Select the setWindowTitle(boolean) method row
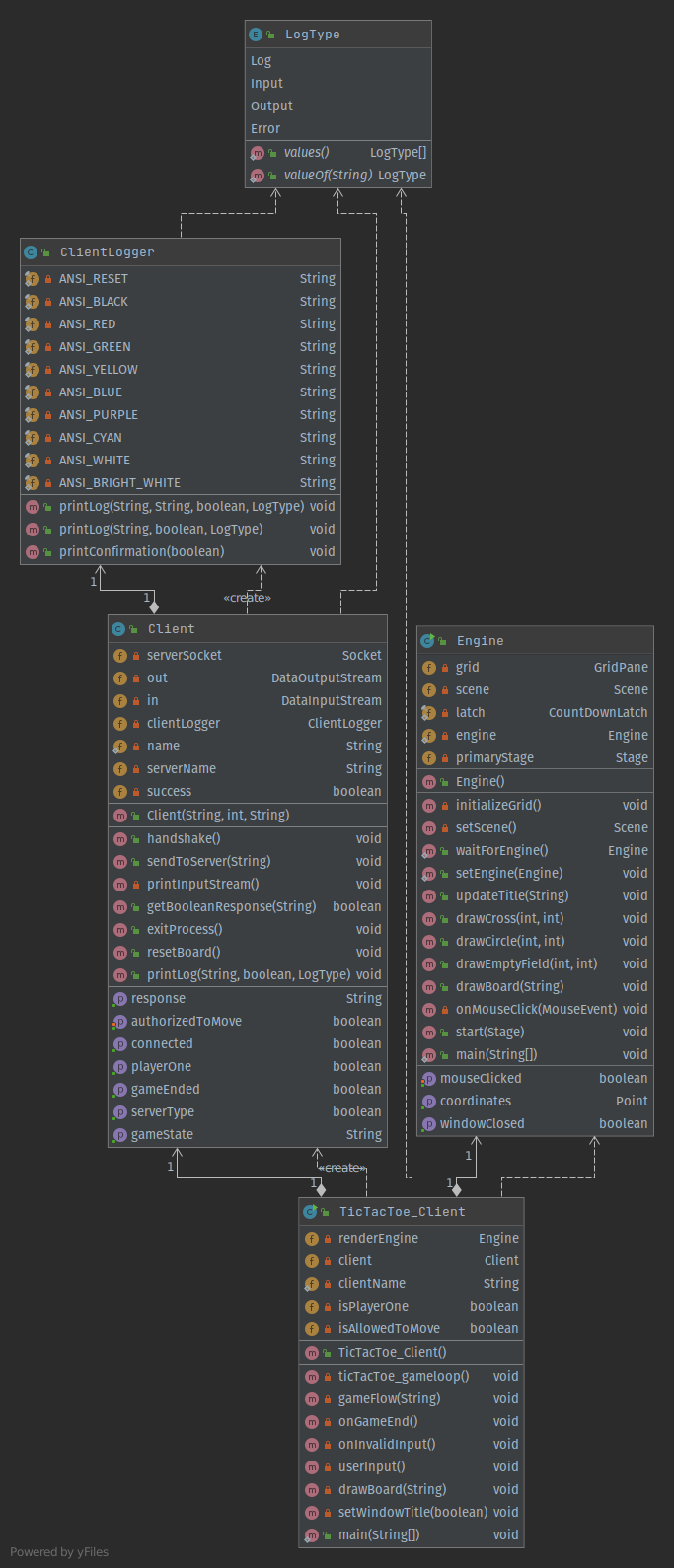 coord(412,1513)
